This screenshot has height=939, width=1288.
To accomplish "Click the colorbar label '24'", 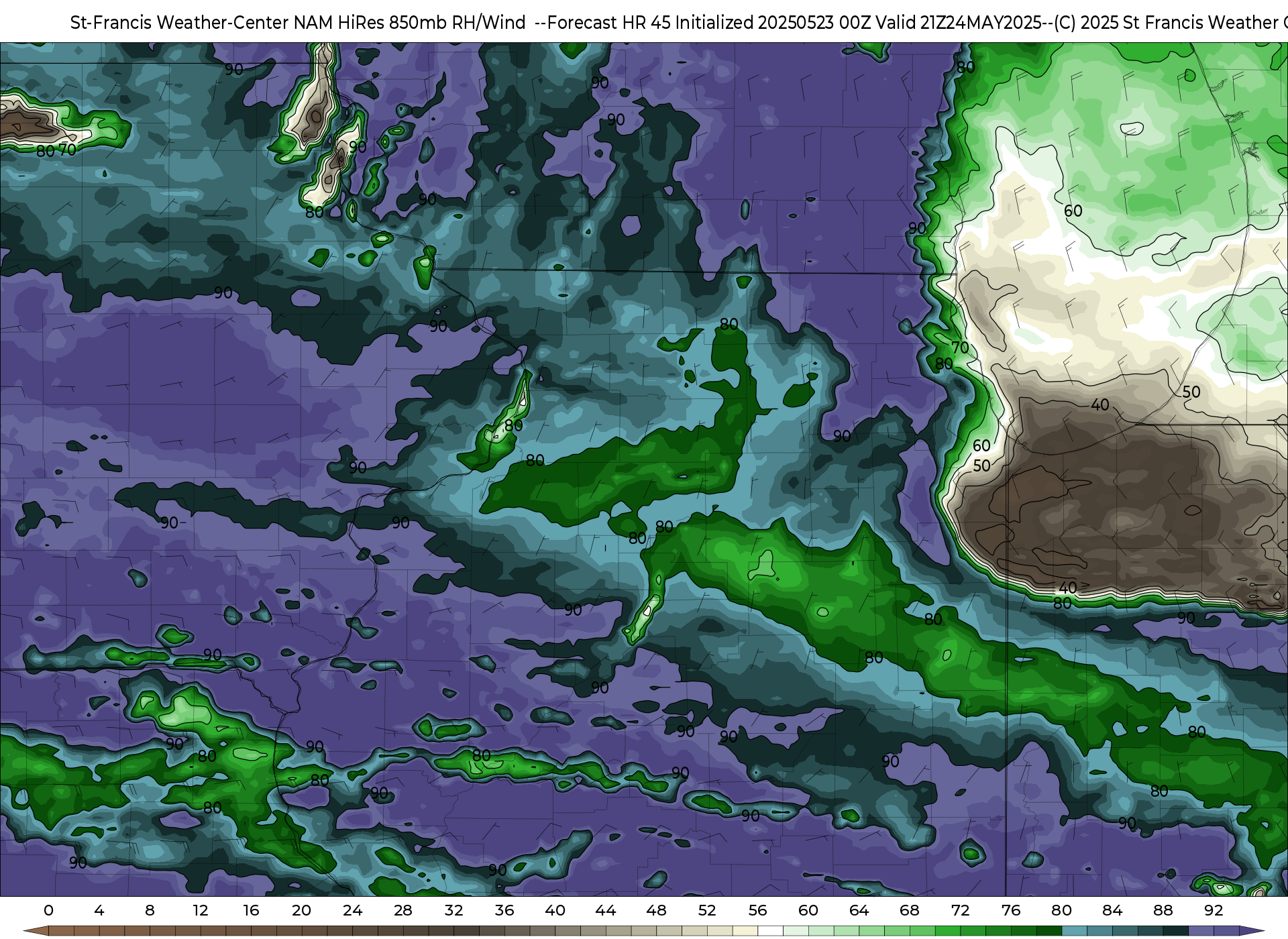I will click(x=352, y=910).
